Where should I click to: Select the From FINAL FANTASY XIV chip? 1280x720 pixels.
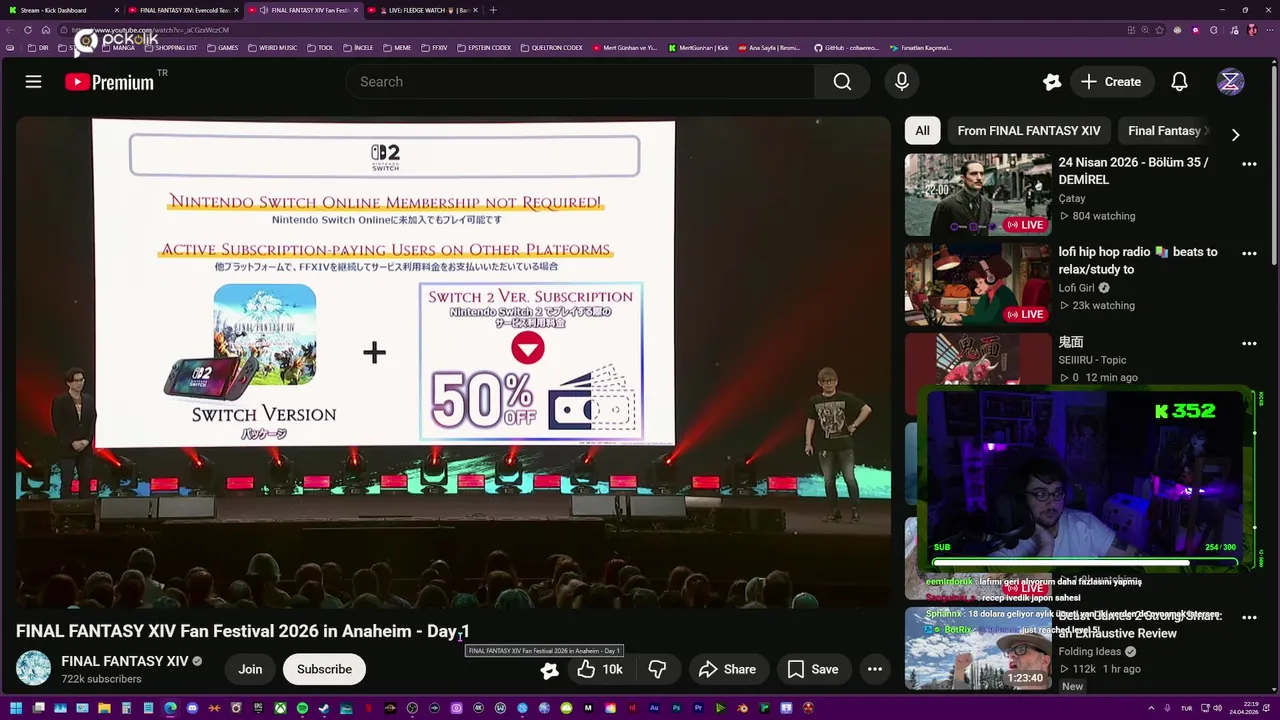point(1029,131)
